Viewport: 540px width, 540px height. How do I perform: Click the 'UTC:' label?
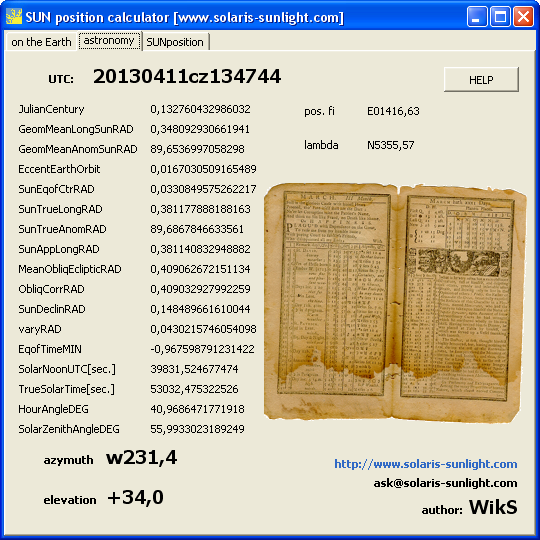coord(61,79)
